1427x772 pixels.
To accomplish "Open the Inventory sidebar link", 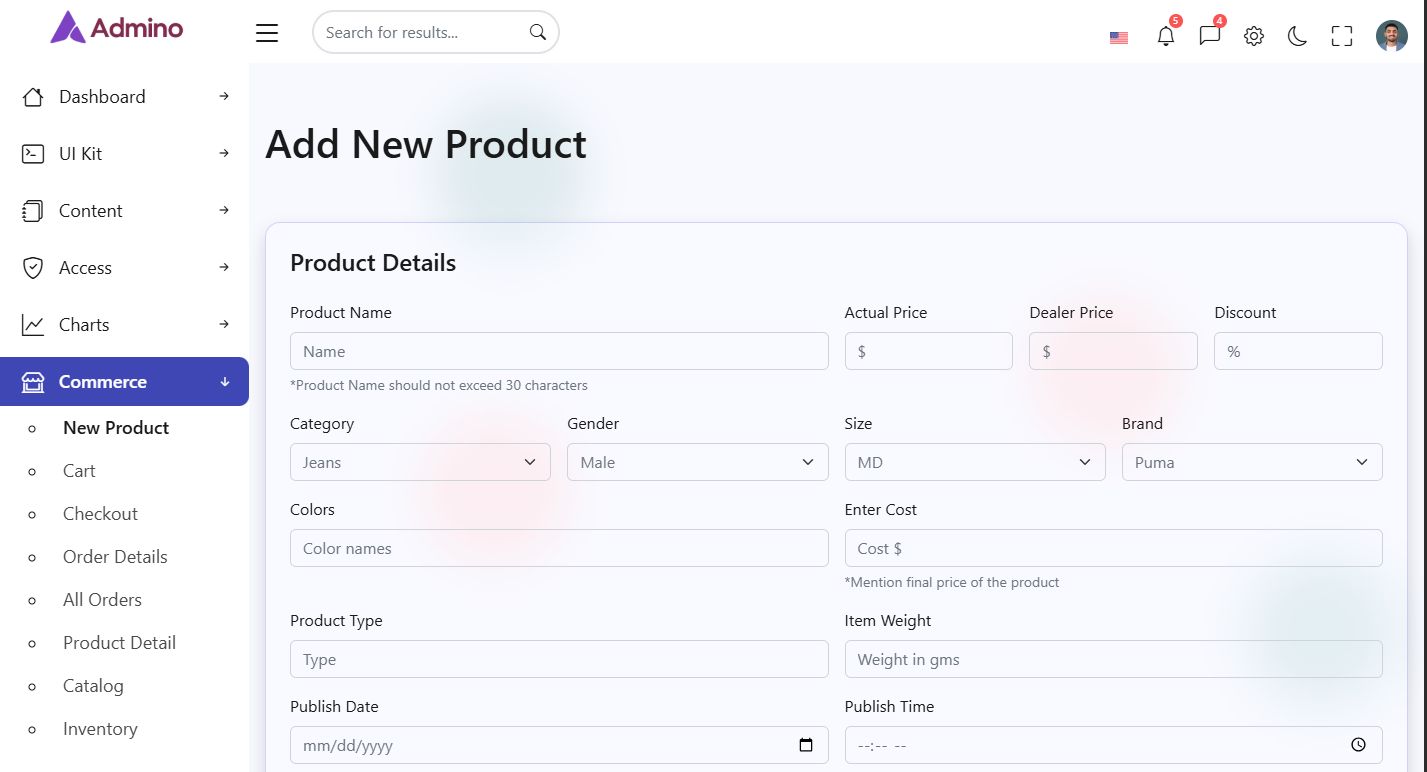I will pos(100,729).
